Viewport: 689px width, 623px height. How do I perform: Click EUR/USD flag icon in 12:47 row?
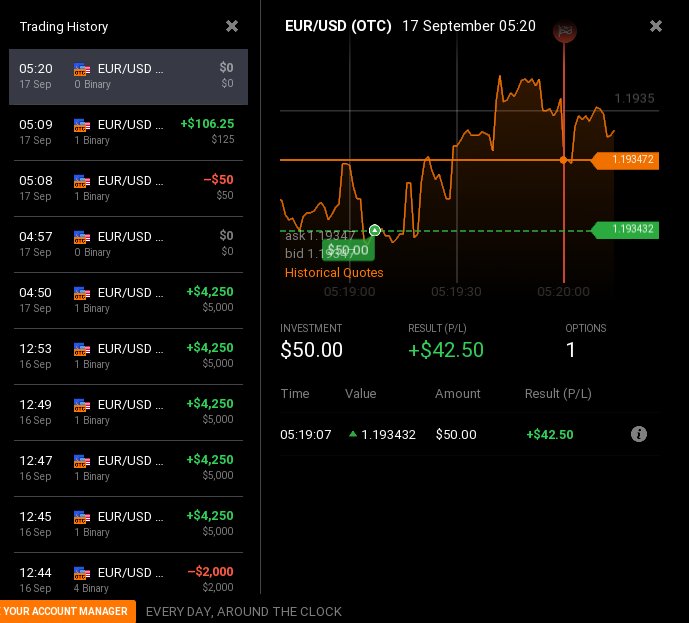coord(82,461)
